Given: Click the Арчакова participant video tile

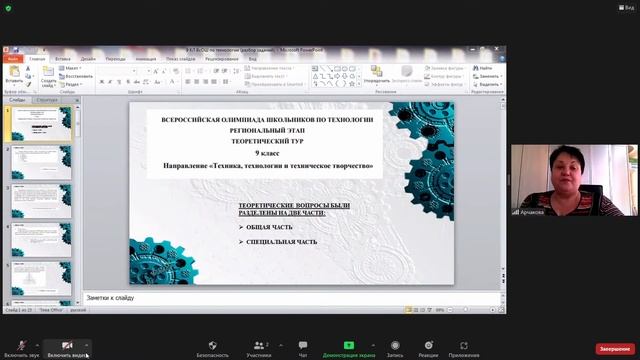Looking at the screenshot, I should point(574,180).
